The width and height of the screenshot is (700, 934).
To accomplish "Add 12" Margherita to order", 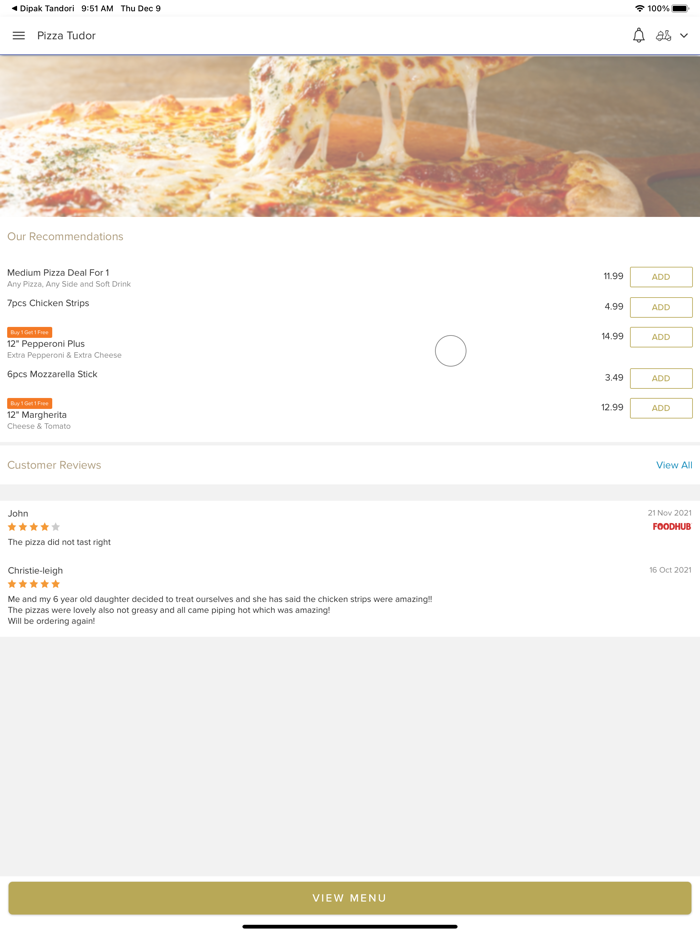I will [x=660, y=408].
